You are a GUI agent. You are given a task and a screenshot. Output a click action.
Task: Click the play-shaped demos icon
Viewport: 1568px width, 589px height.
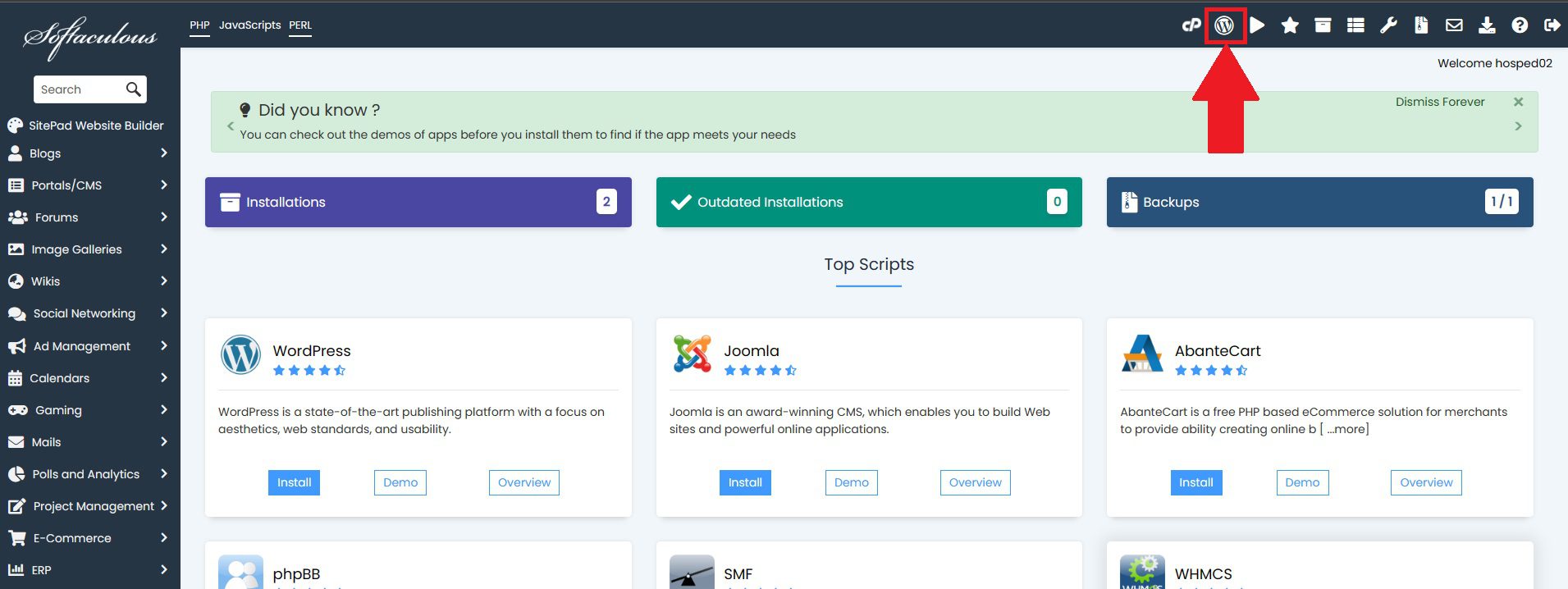[1257, 25]
